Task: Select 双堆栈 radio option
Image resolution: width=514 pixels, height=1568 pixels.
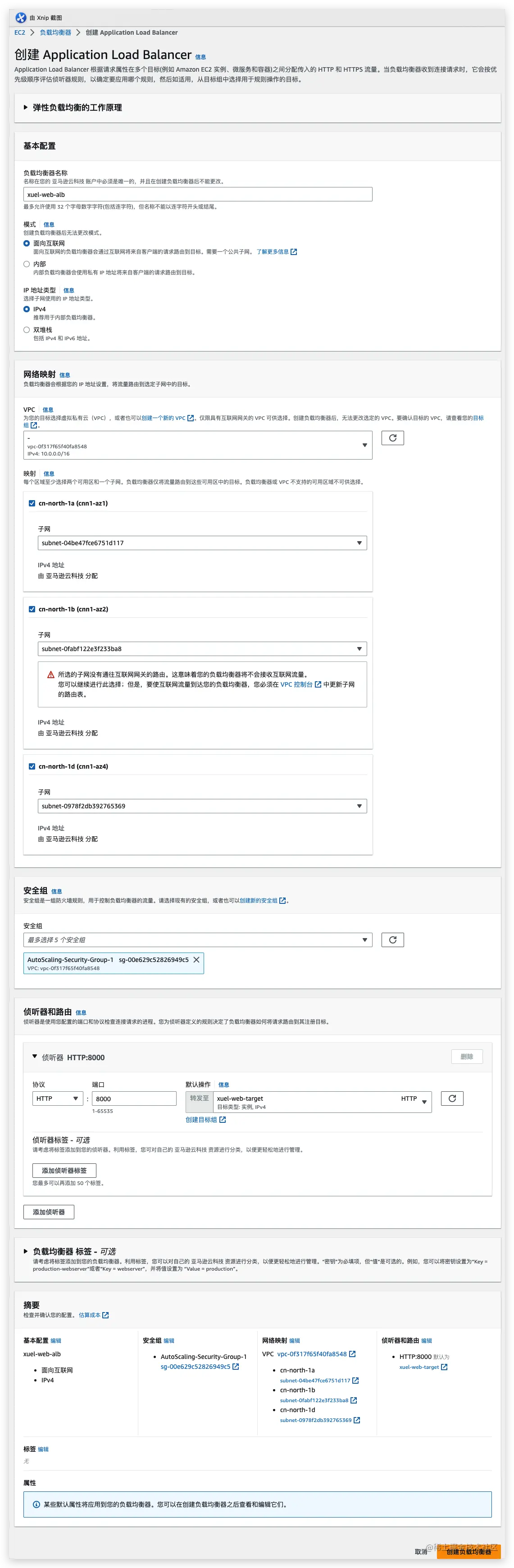Action: (x=27, y=330)
